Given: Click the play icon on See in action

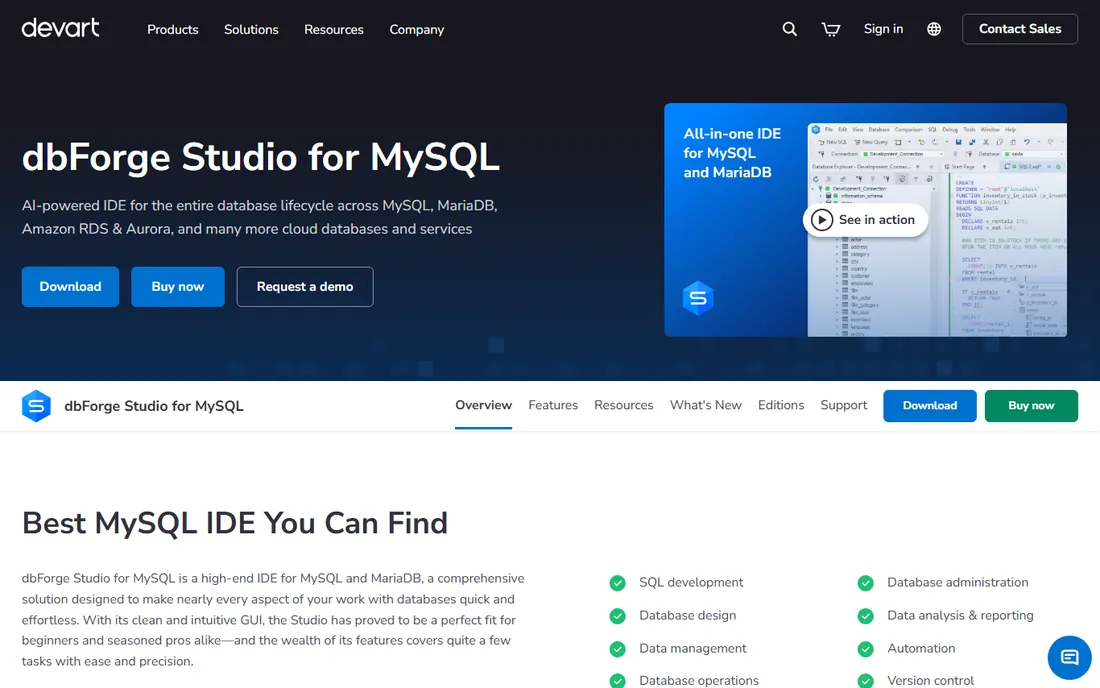Looking at the screenshot, I should click(x=821, y=220).
